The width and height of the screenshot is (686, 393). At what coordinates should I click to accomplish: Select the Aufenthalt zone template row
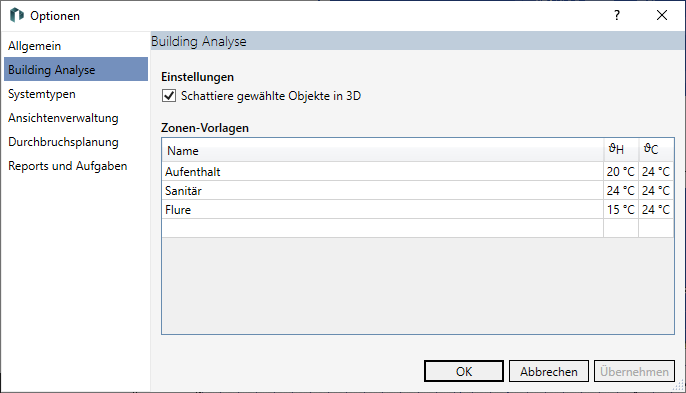pyautogui.click(x=418, y=172)
